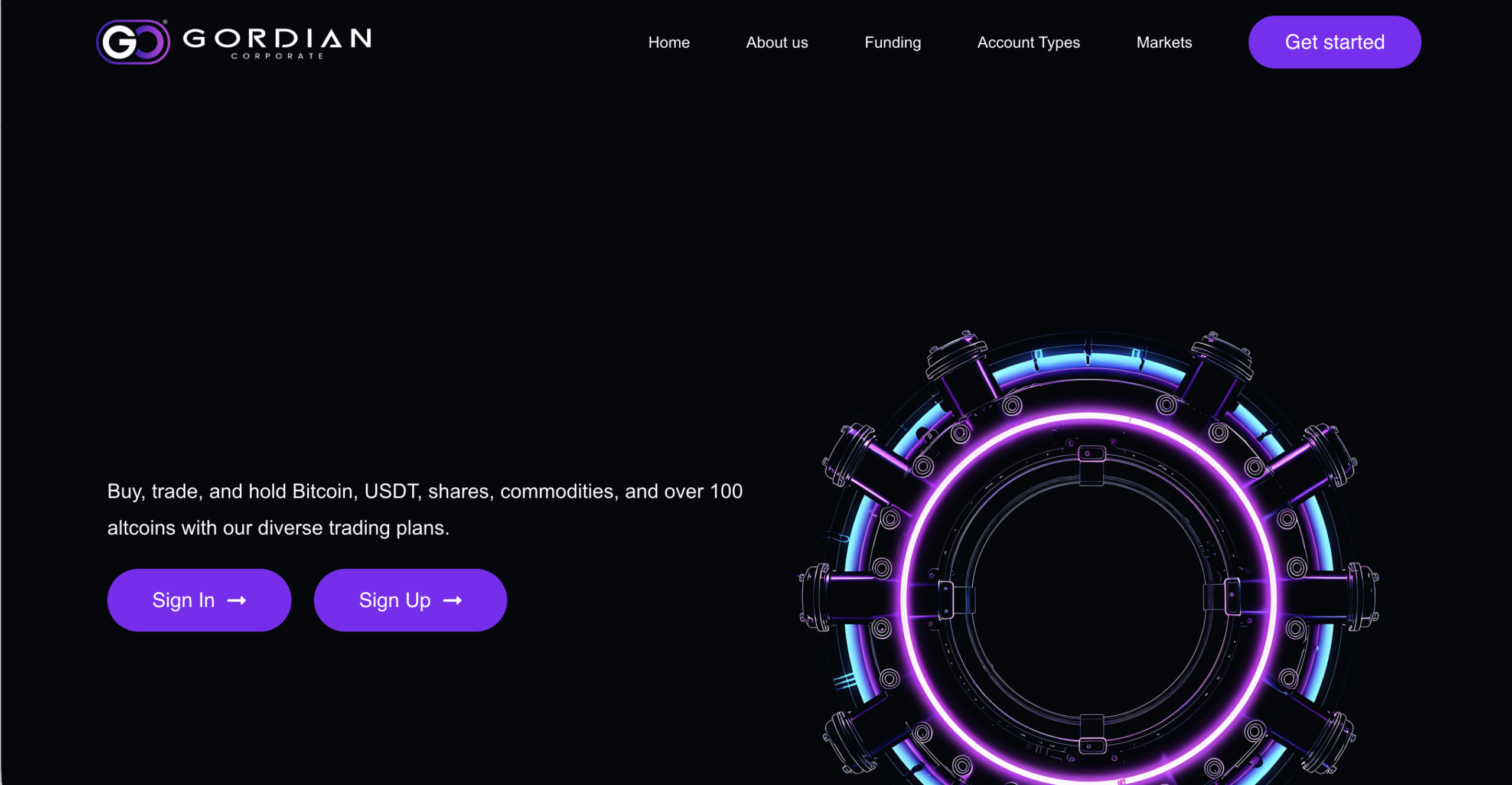This screenshot has height=785, width=1512.
Task: Open the About us page
Action: click(x=777, y=42)
